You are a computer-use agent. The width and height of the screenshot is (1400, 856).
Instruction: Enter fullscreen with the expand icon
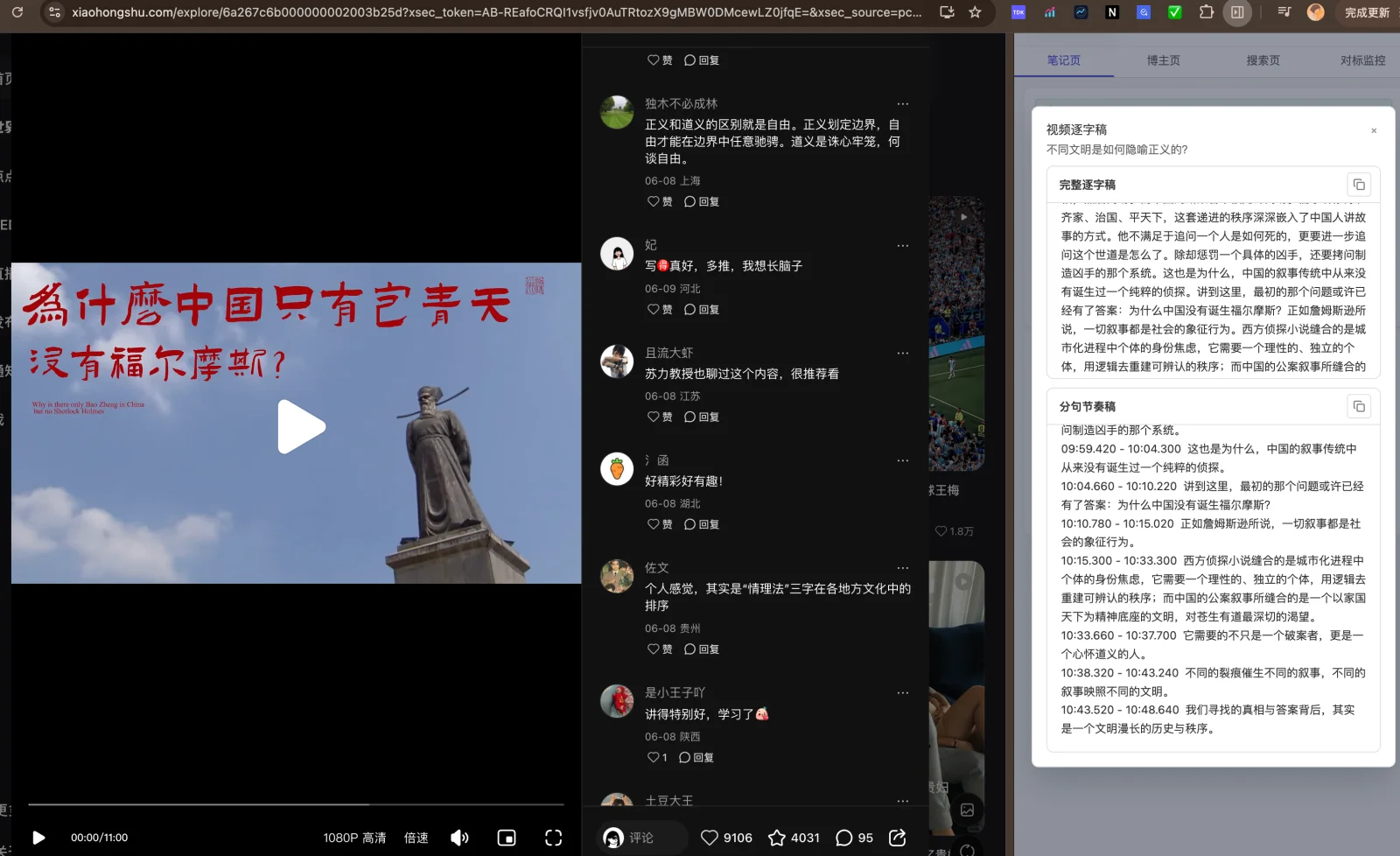click(x=554, y=838)
